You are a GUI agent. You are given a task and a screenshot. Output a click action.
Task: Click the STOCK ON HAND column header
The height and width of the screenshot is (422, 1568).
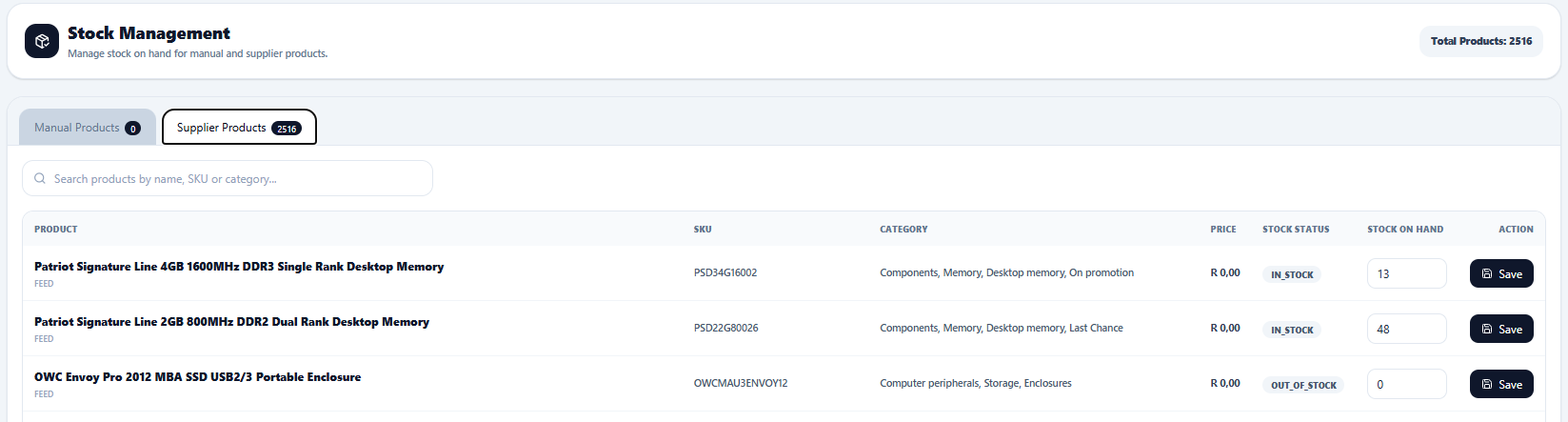1405,230
